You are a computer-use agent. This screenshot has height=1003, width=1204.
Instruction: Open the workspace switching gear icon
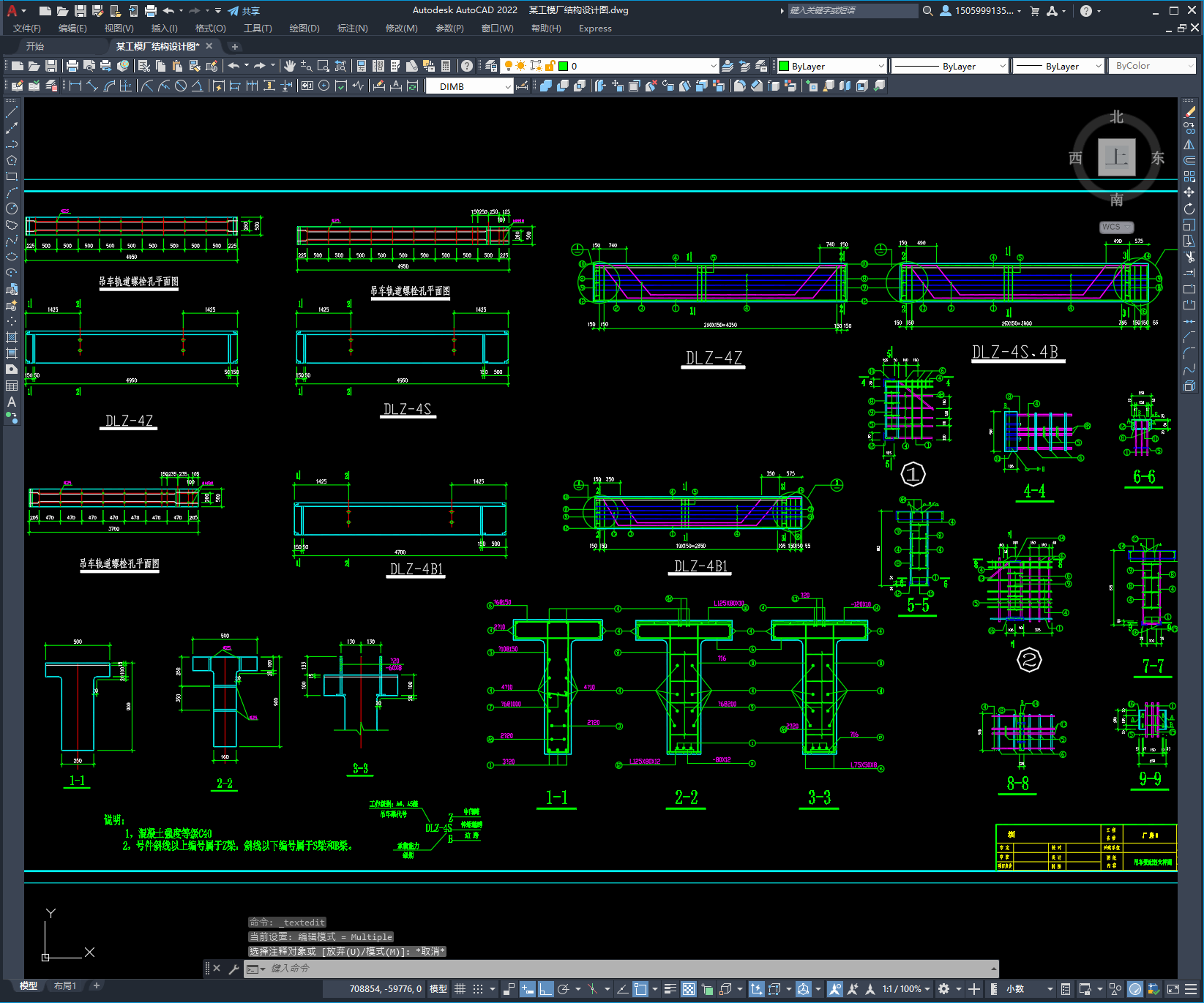click(944, 989)
